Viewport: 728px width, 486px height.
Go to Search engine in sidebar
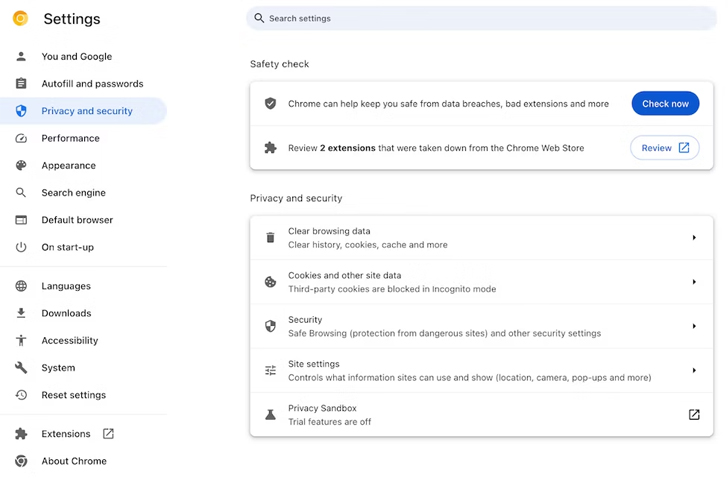click(x=73, y=193)
